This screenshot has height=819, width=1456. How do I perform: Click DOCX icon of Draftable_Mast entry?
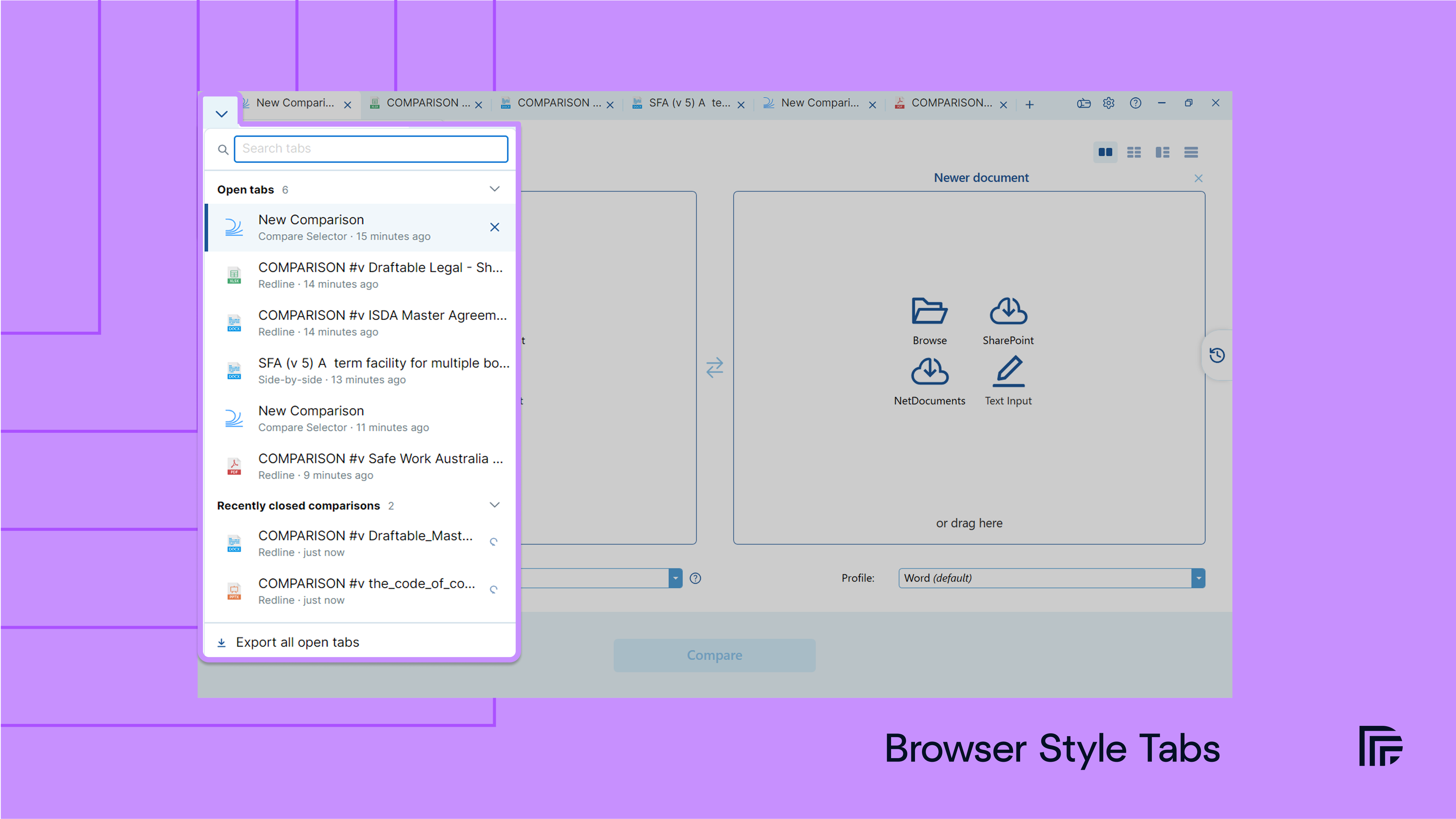coord(234,543)
